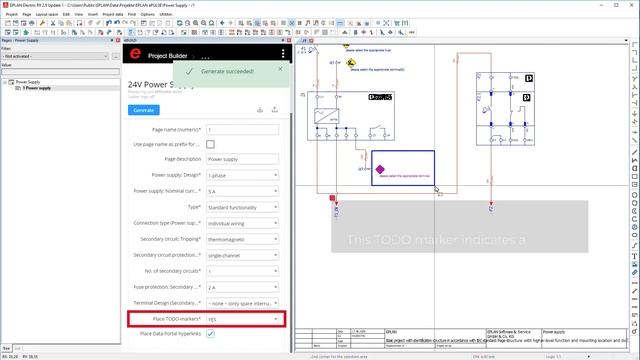640x360 pixels.
Task: Open the Options menu
Action: click(x=147, y=14)
